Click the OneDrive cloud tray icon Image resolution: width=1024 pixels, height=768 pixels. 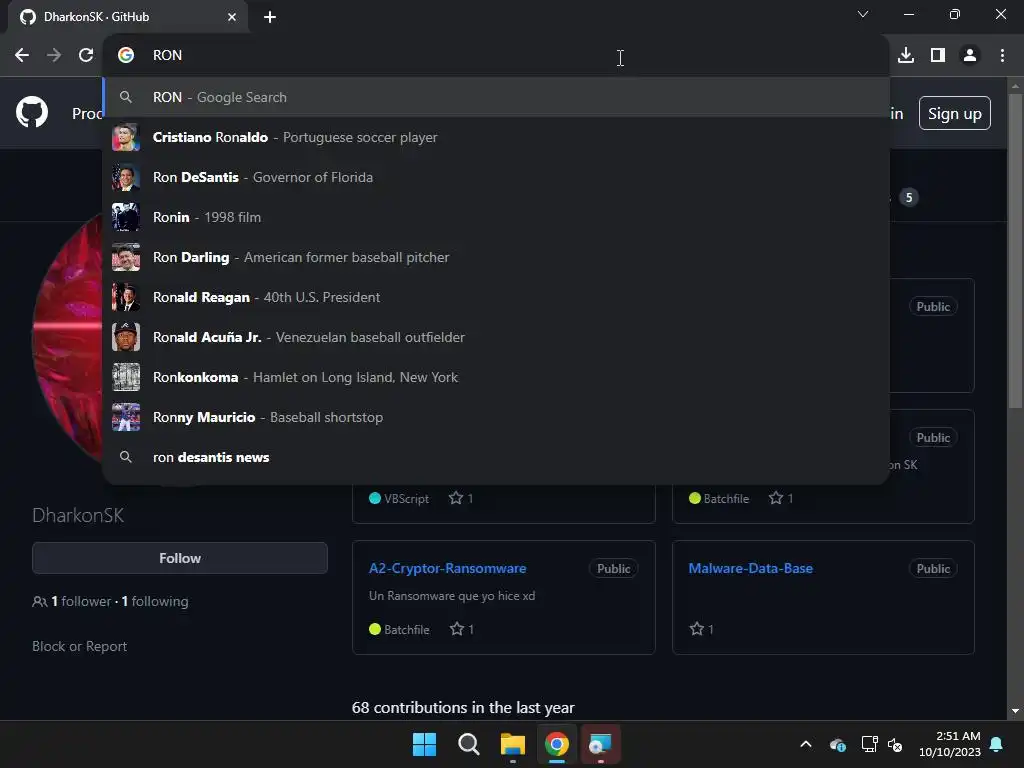837,744
